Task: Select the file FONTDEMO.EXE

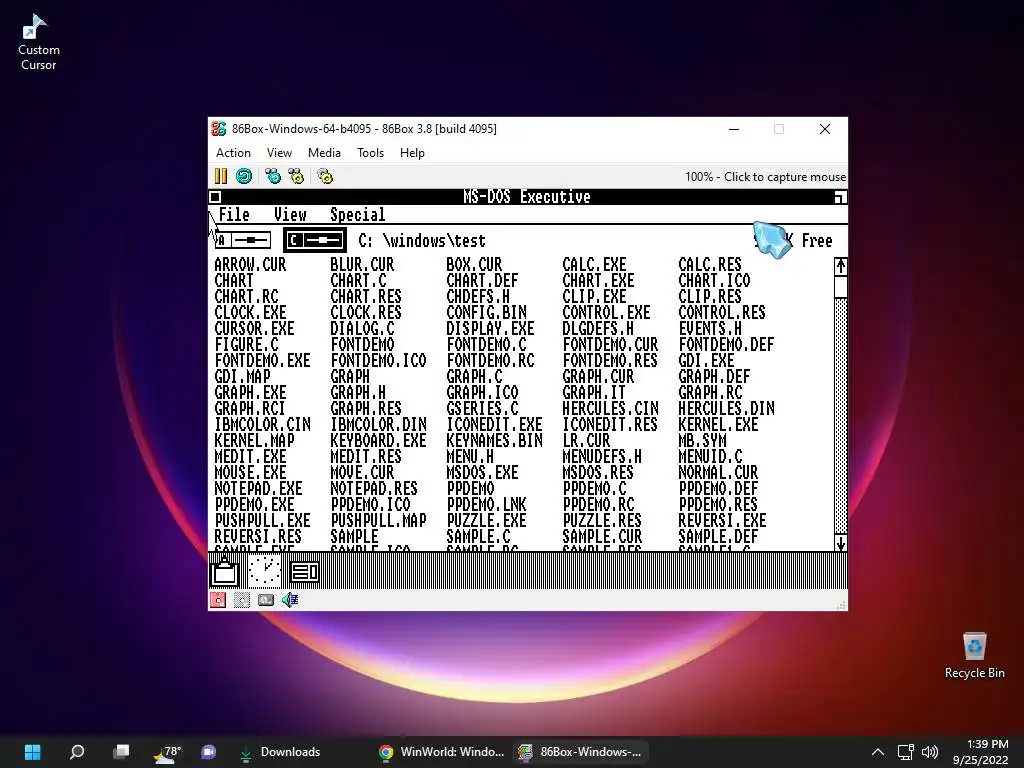Action: [262, 360]
